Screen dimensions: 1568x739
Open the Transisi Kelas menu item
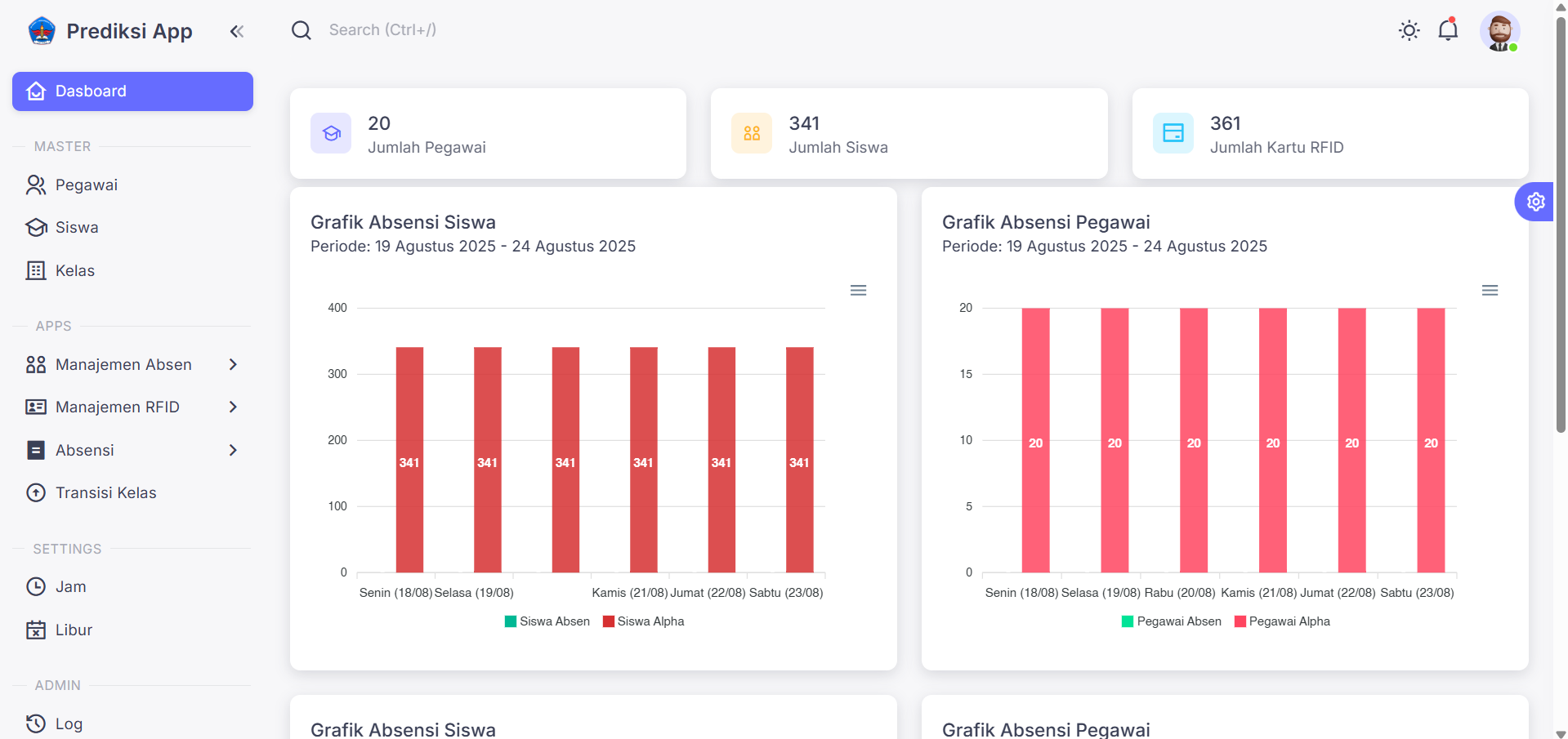click(132, 493)
